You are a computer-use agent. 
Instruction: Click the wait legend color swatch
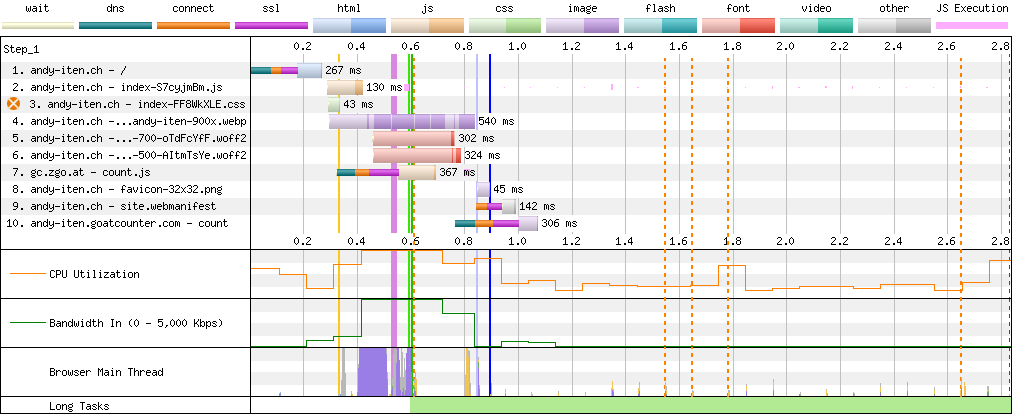pyautogui.click(x=37, y=25)
